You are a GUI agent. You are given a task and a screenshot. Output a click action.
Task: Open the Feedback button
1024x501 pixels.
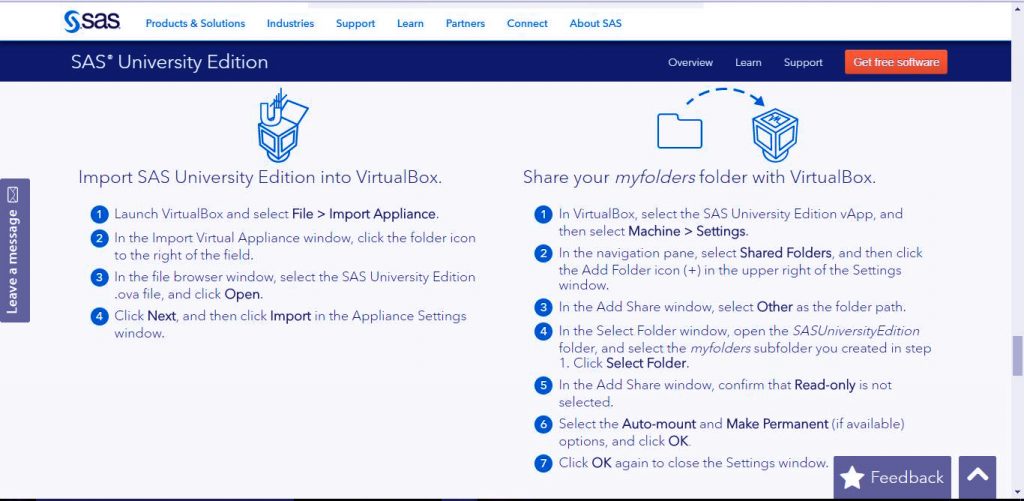(892, 477)
